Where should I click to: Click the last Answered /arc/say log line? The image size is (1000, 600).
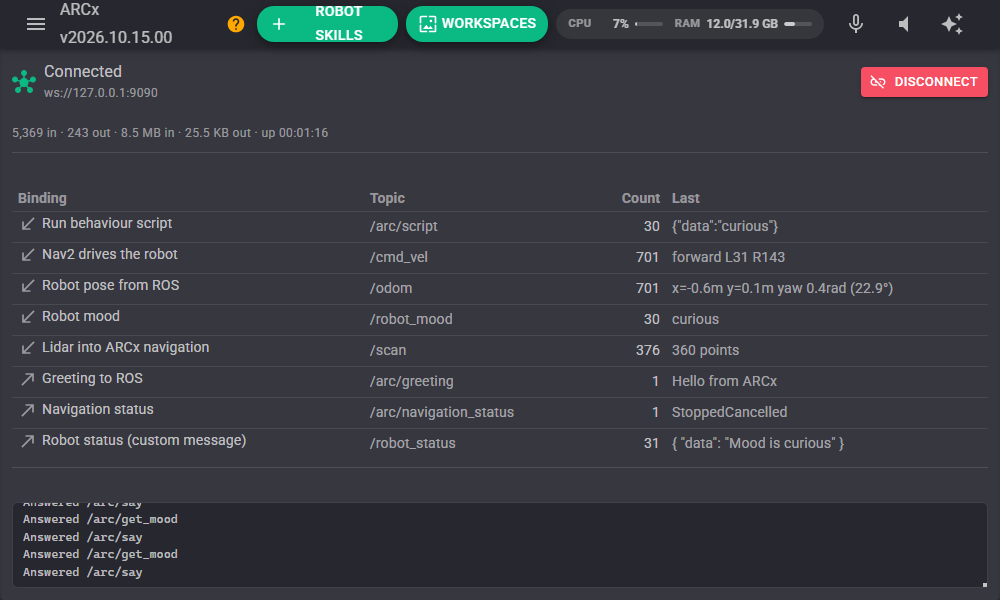click(83, 572)
